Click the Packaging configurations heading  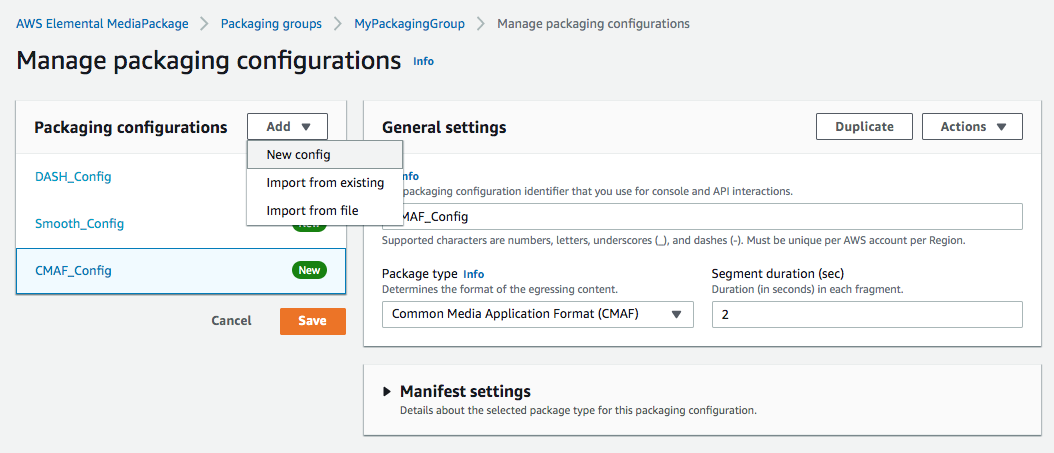[131, 127]
